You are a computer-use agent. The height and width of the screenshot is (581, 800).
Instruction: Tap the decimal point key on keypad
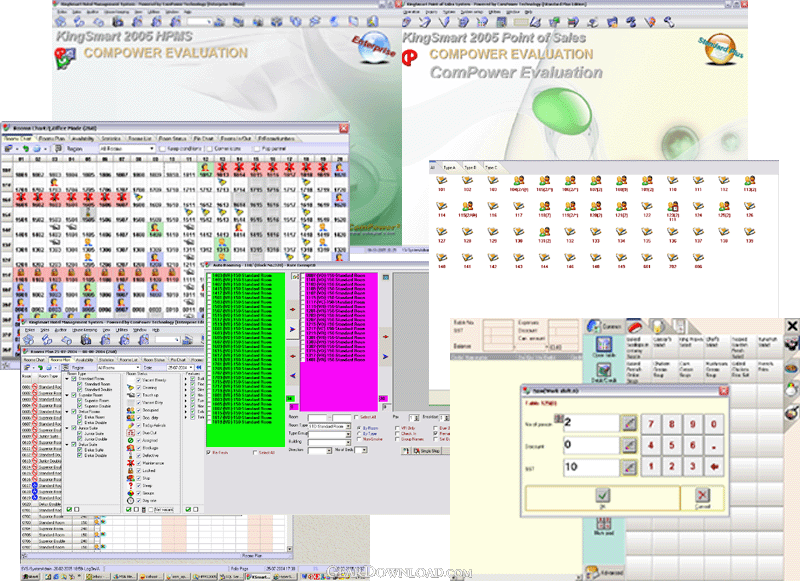point(713,445)
